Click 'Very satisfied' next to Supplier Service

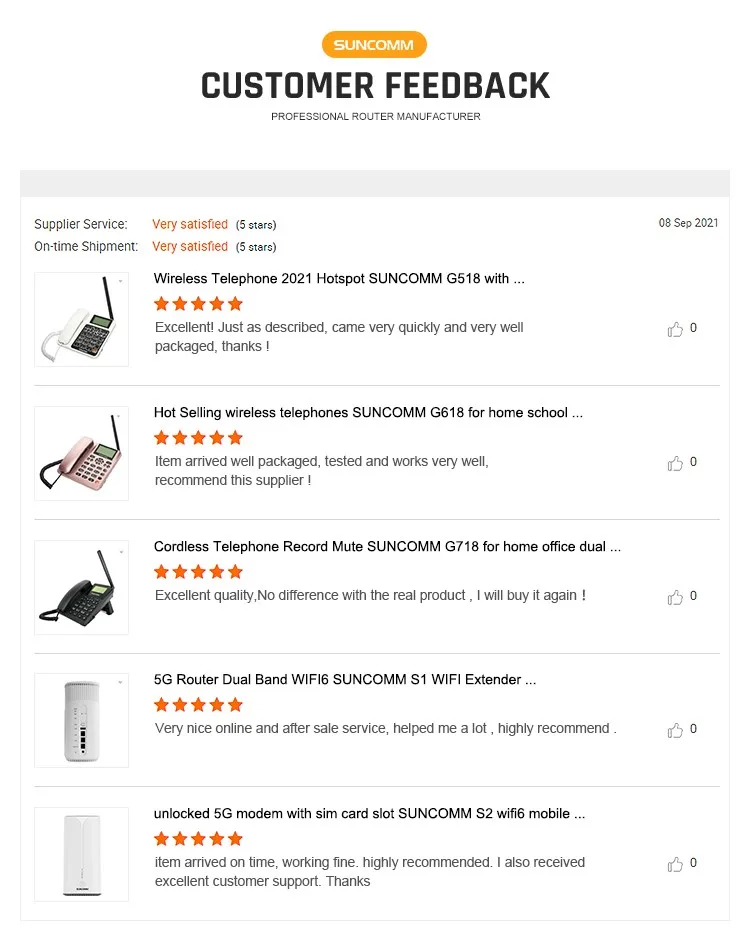click(190, 224)
